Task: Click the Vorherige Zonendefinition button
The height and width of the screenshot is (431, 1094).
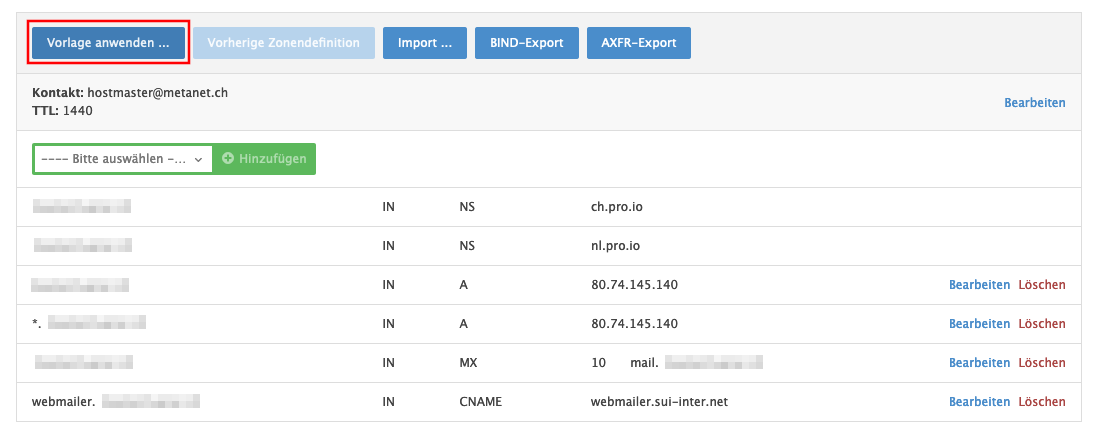Action: 284,43
